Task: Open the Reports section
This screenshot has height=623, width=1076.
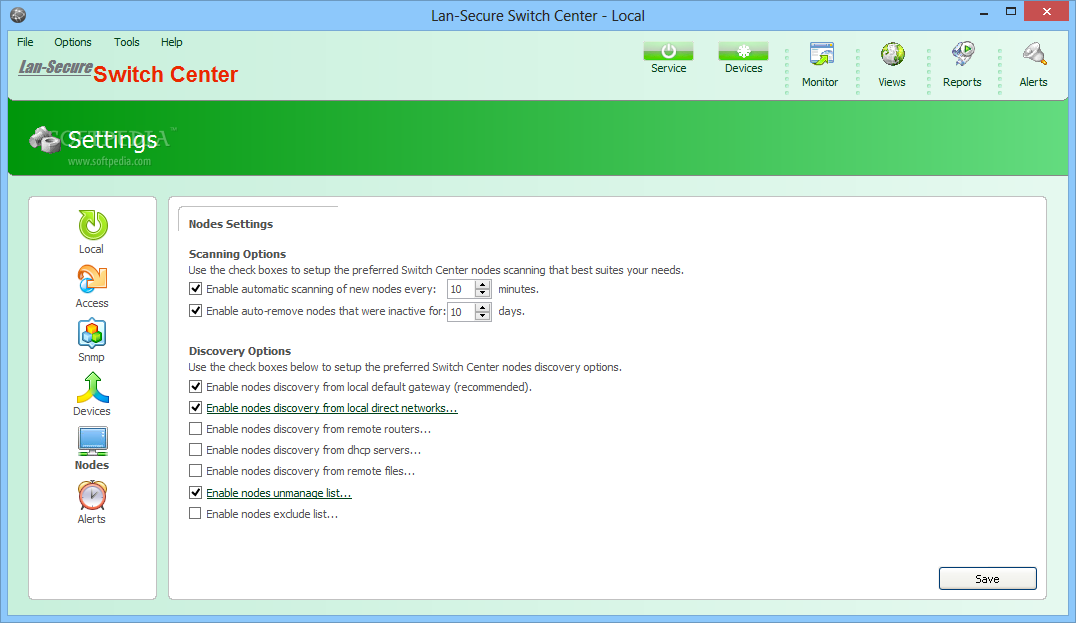Action: (962, 65)
